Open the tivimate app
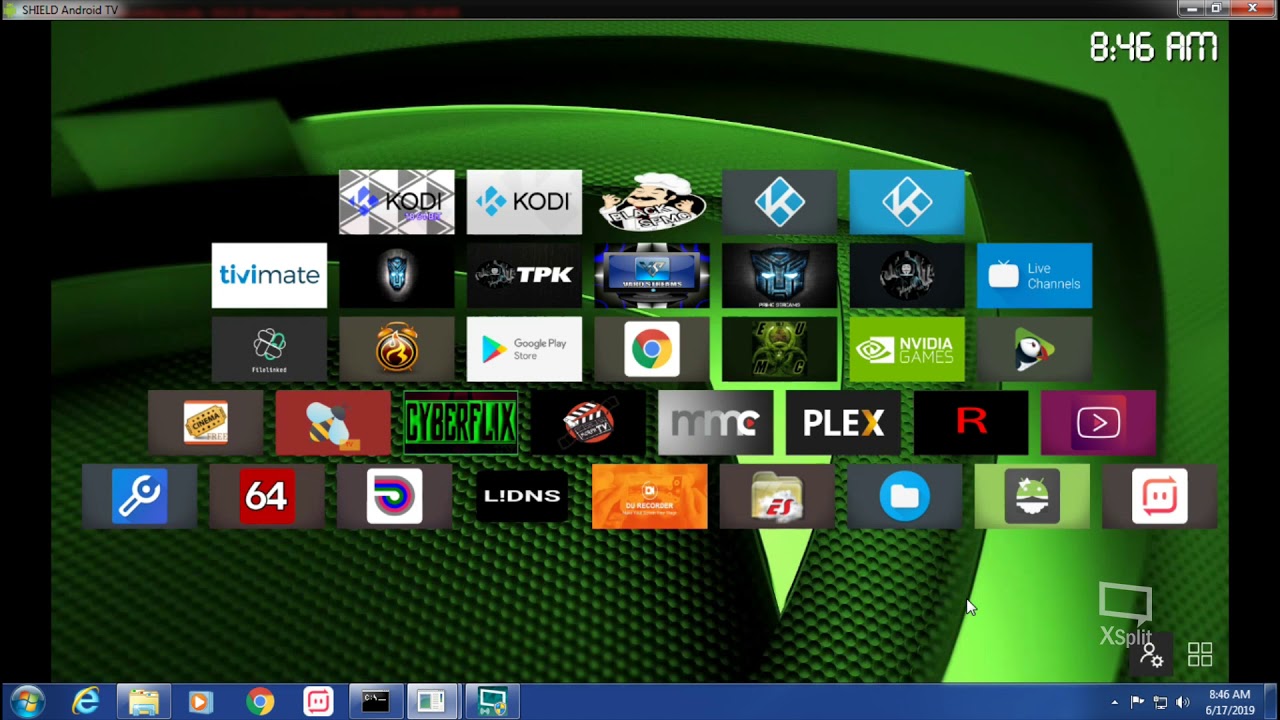This screenshot has height=720, width=1280. coord(269,275)
